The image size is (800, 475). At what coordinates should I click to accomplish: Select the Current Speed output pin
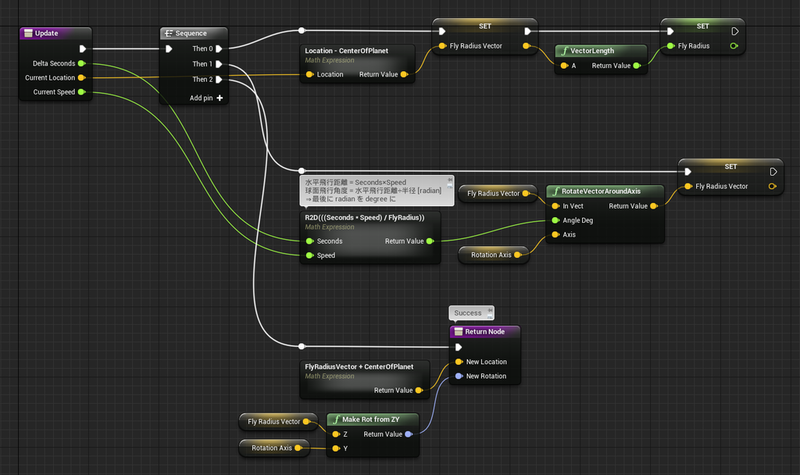click(x=82, y=92)
